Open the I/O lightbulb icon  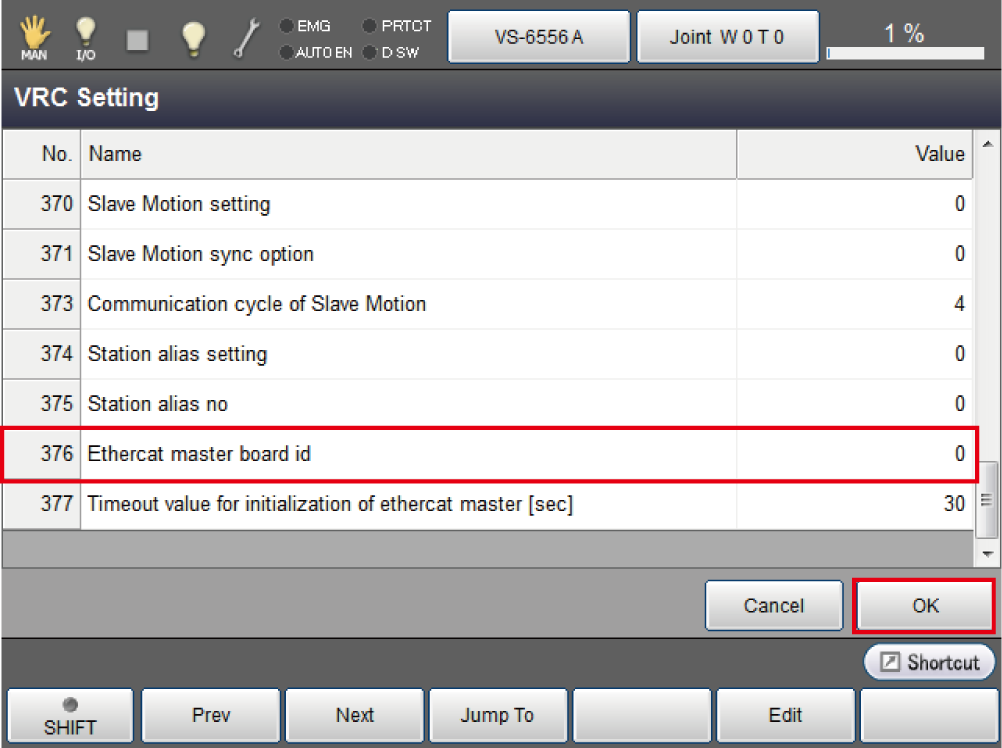click(85, 37)
